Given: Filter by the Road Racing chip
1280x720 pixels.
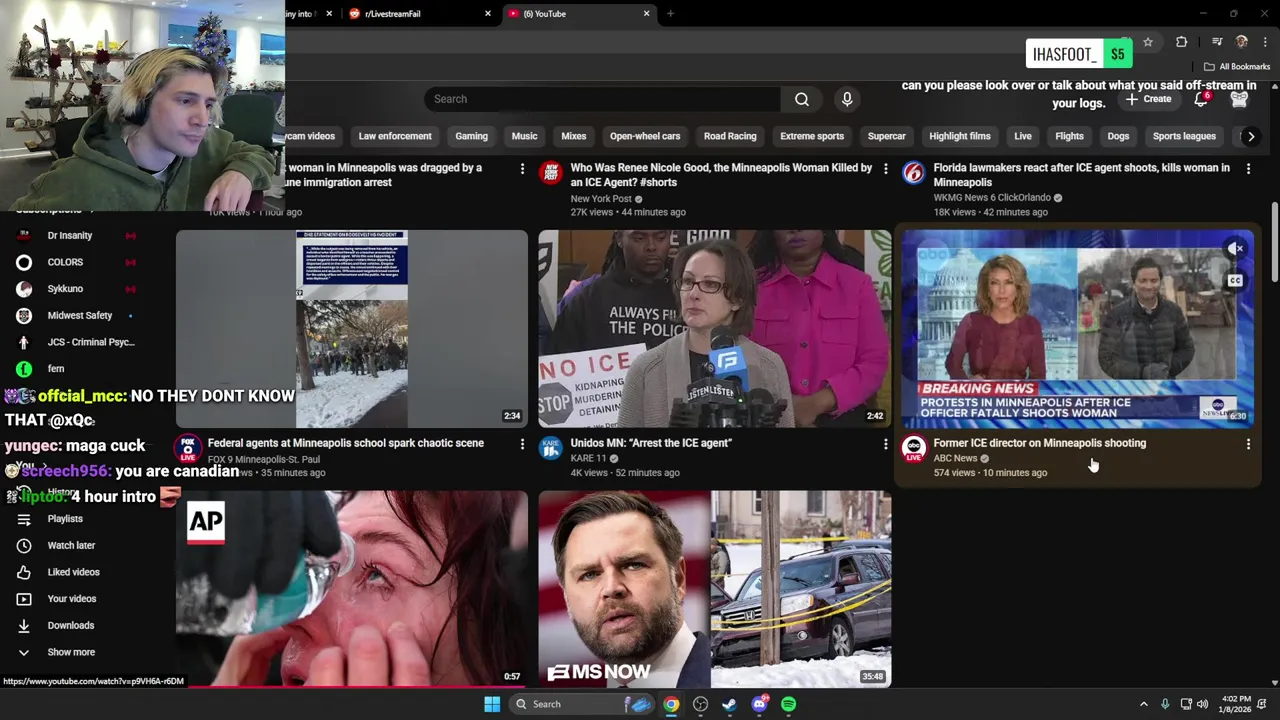Looking at the screenshot, I should click(730, 136).
